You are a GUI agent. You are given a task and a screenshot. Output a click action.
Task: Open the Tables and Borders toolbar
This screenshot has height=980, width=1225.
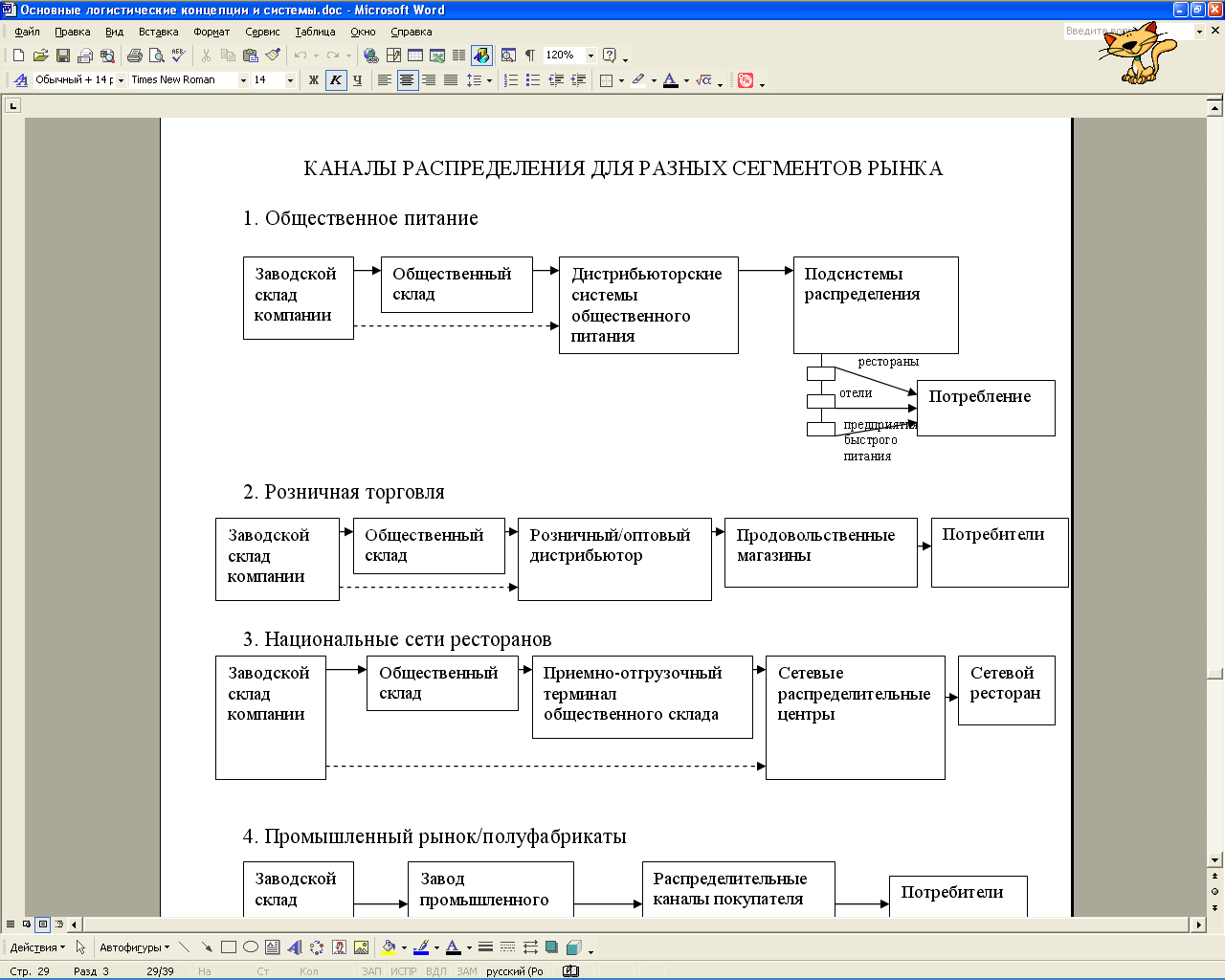point(393,56)
